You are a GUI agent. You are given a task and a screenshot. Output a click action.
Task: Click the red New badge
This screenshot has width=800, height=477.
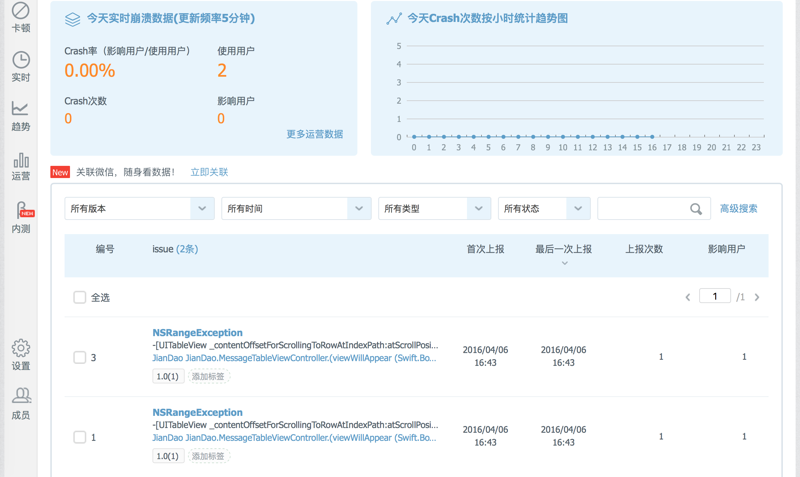[x=60, y=172]
